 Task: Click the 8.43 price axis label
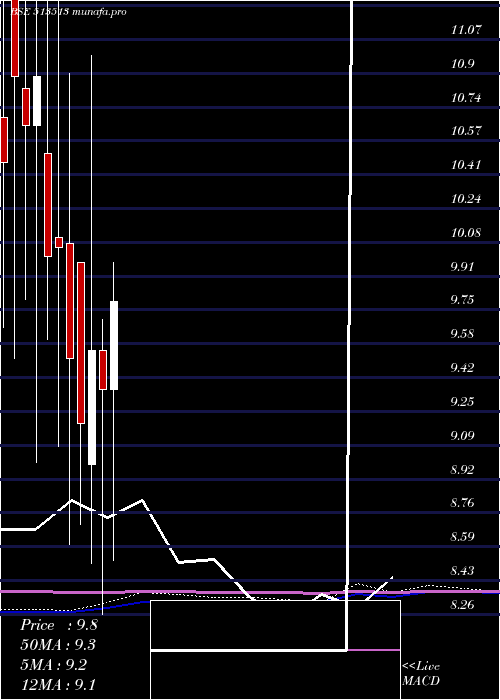(463, 571)
